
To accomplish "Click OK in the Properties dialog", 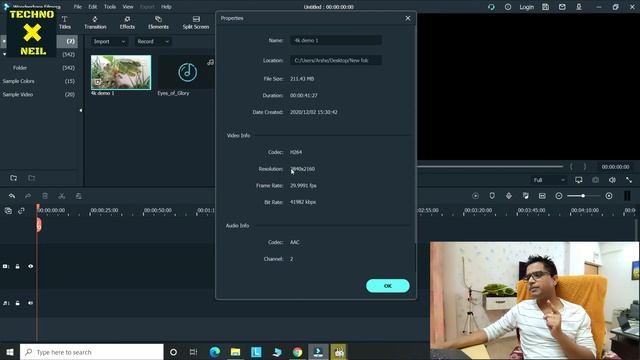I will (x=388, y=286).
